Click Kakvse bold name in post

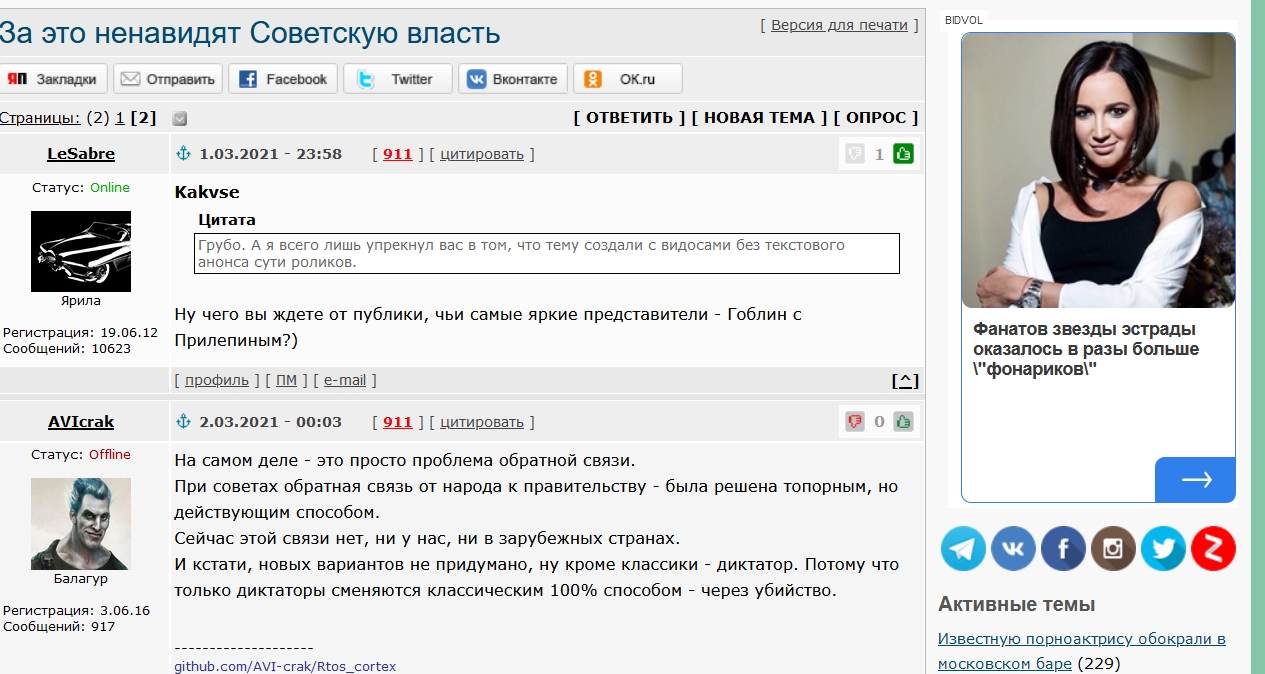[207, 192]
